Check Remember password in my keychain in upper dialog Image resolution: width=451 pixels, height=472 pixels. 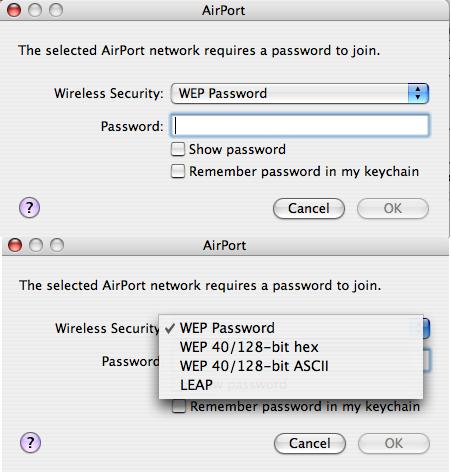pos(178,171)
